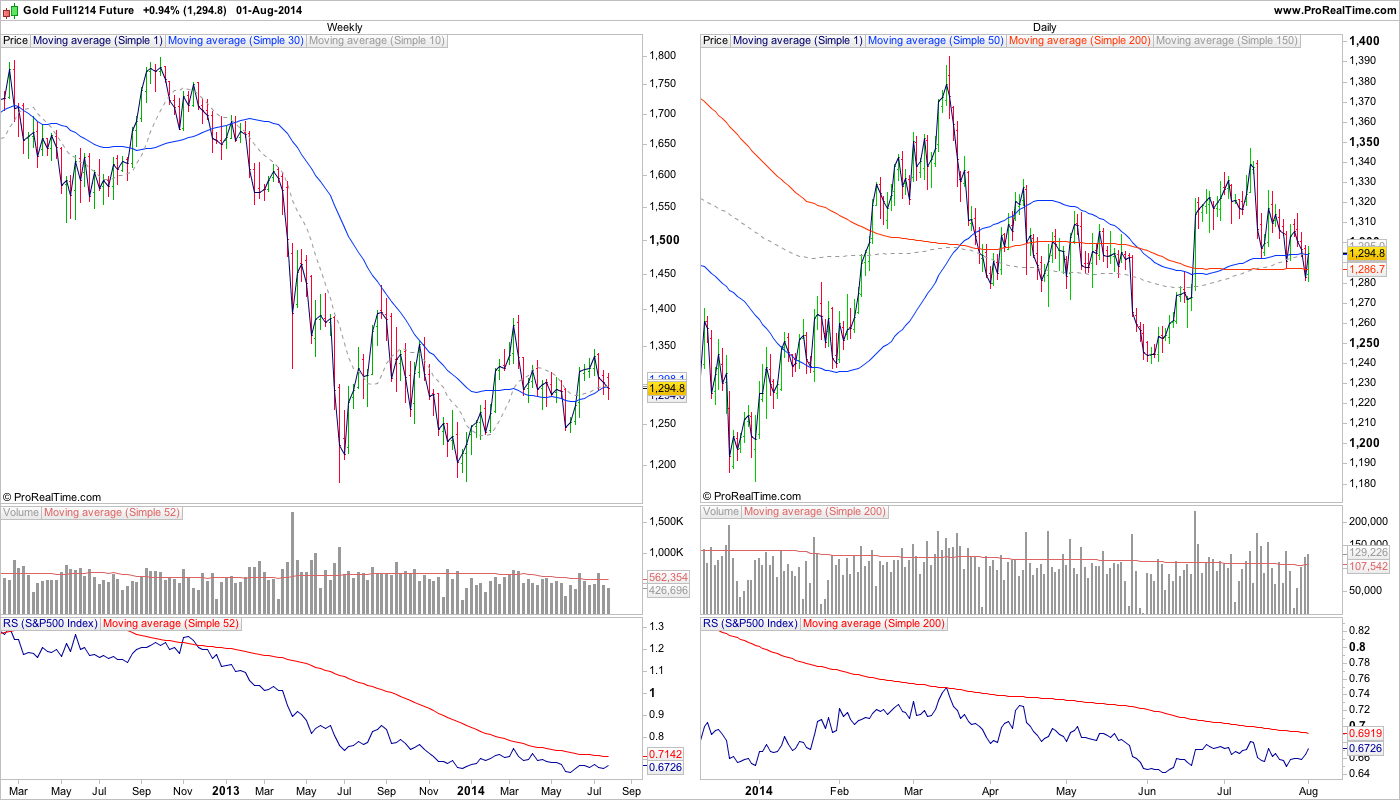Click the 2013 year label on Weekly time axis
Image resolution: width=1400 pixels, height=800 pixels.
click(x=225, y=790)
